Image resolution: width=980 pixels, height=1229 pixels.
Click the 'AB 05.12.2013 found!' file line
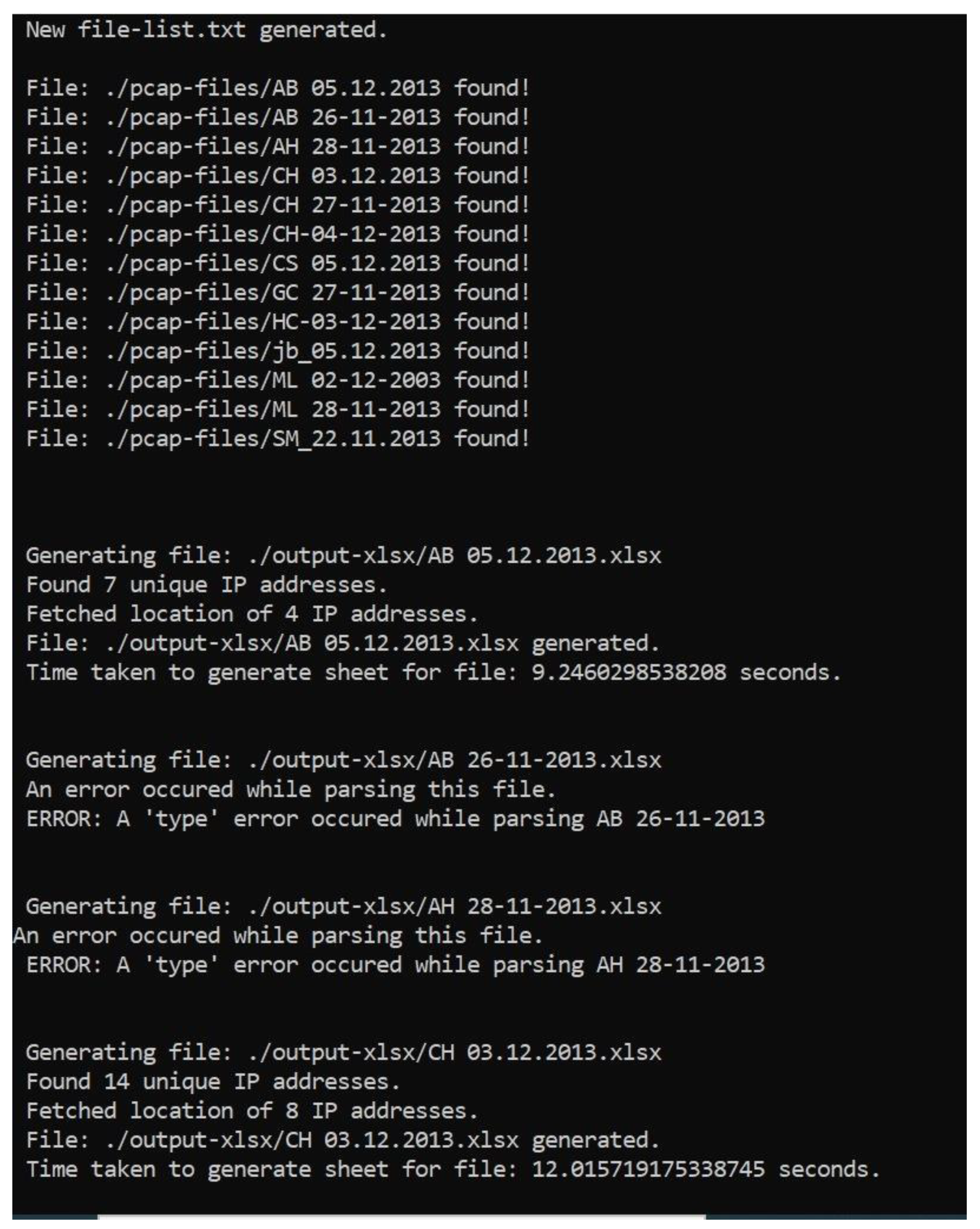[278, 88]
